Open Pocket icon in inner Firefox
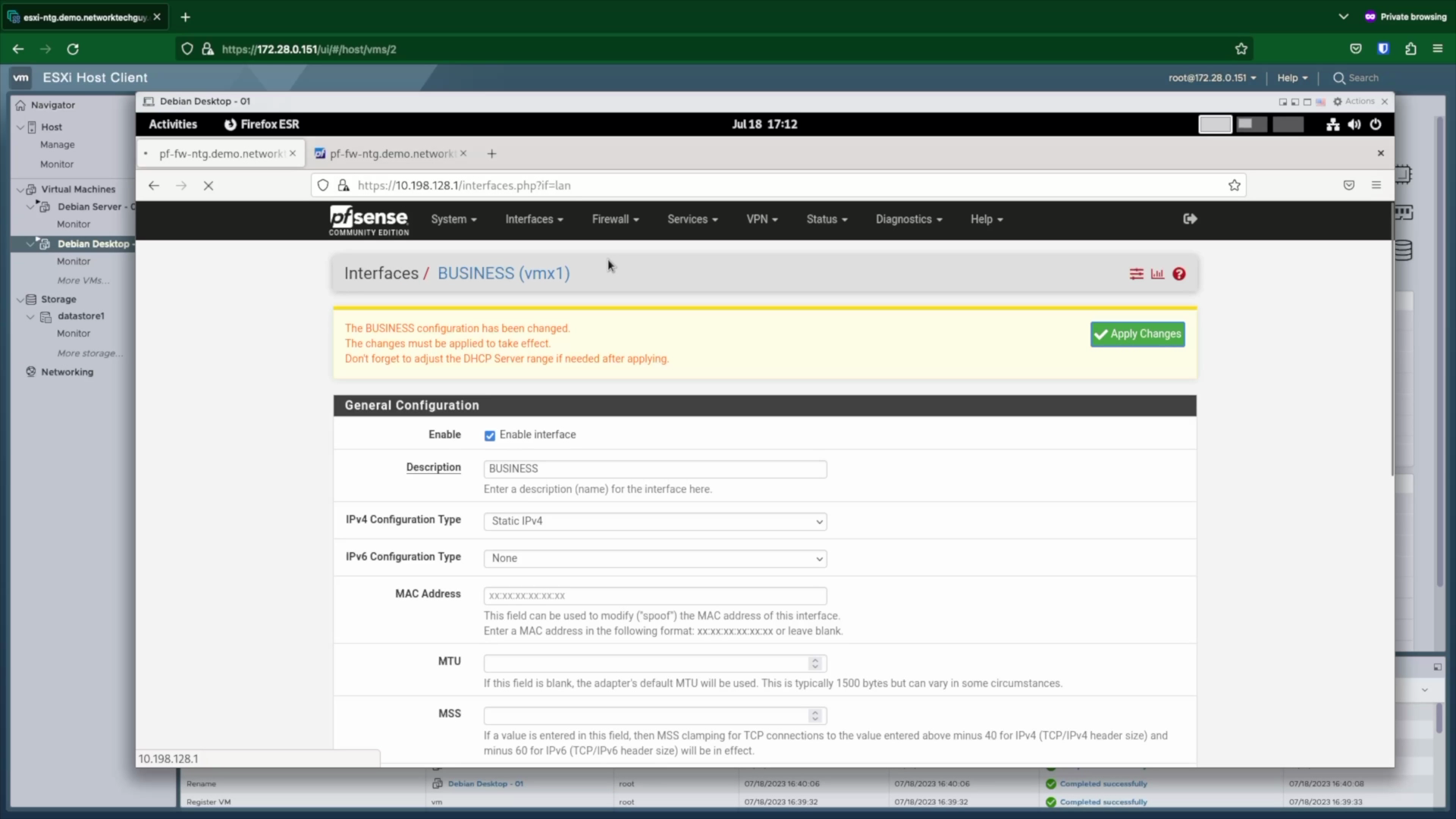The width and height of the screenshot is (1456, 819). [1349, 186]
